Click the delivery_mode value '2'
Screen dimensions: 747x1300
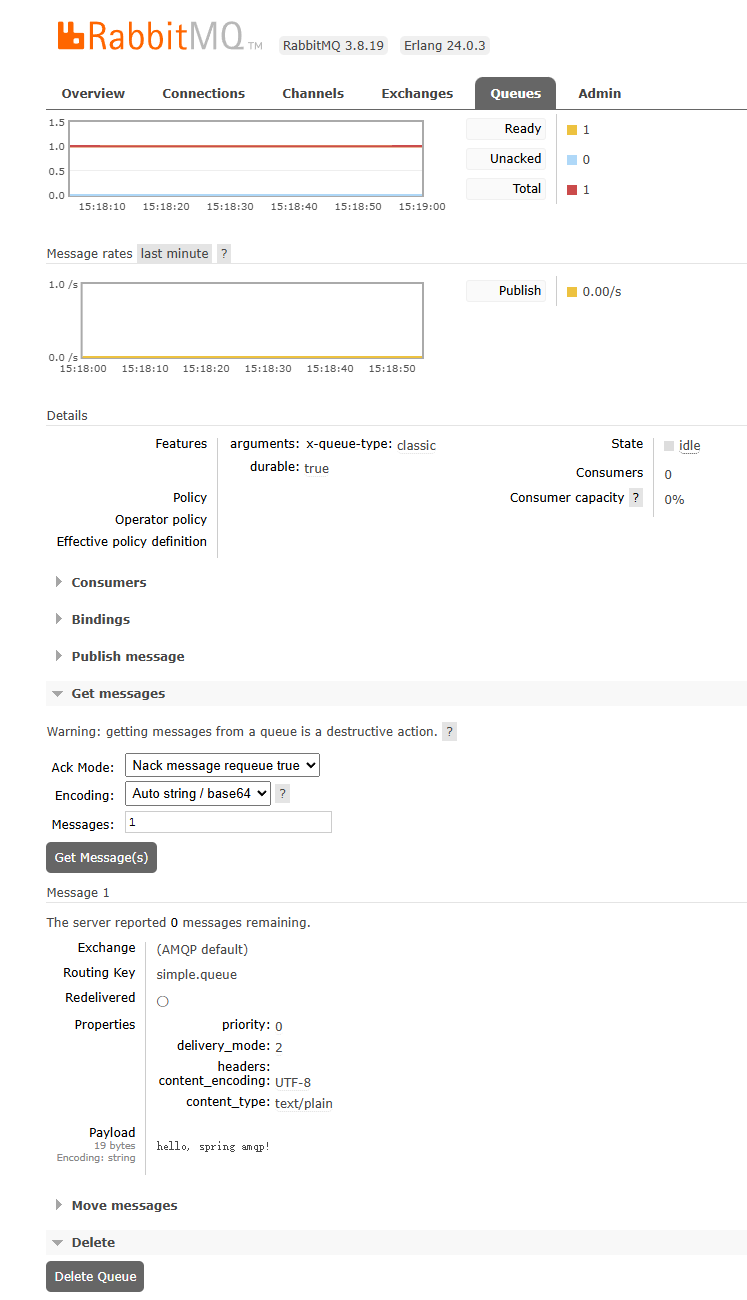(279, 1047)
